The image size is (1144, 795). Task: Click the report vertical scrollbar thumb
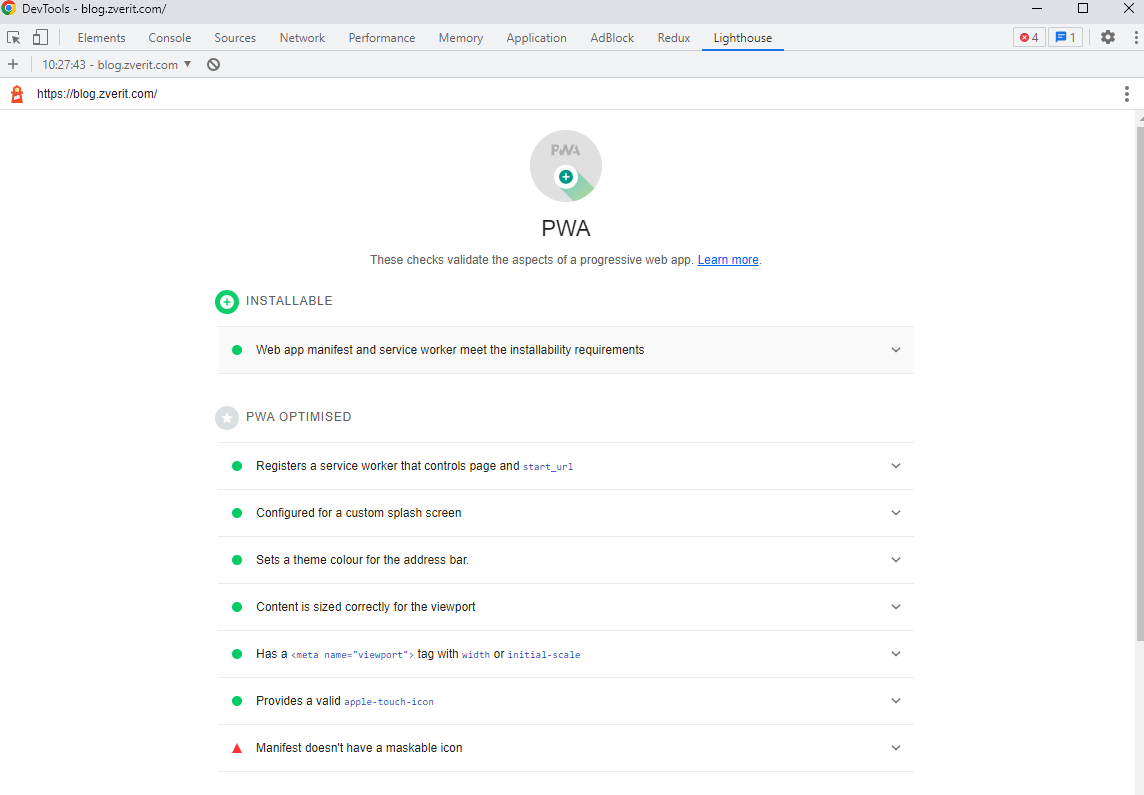1140,384
